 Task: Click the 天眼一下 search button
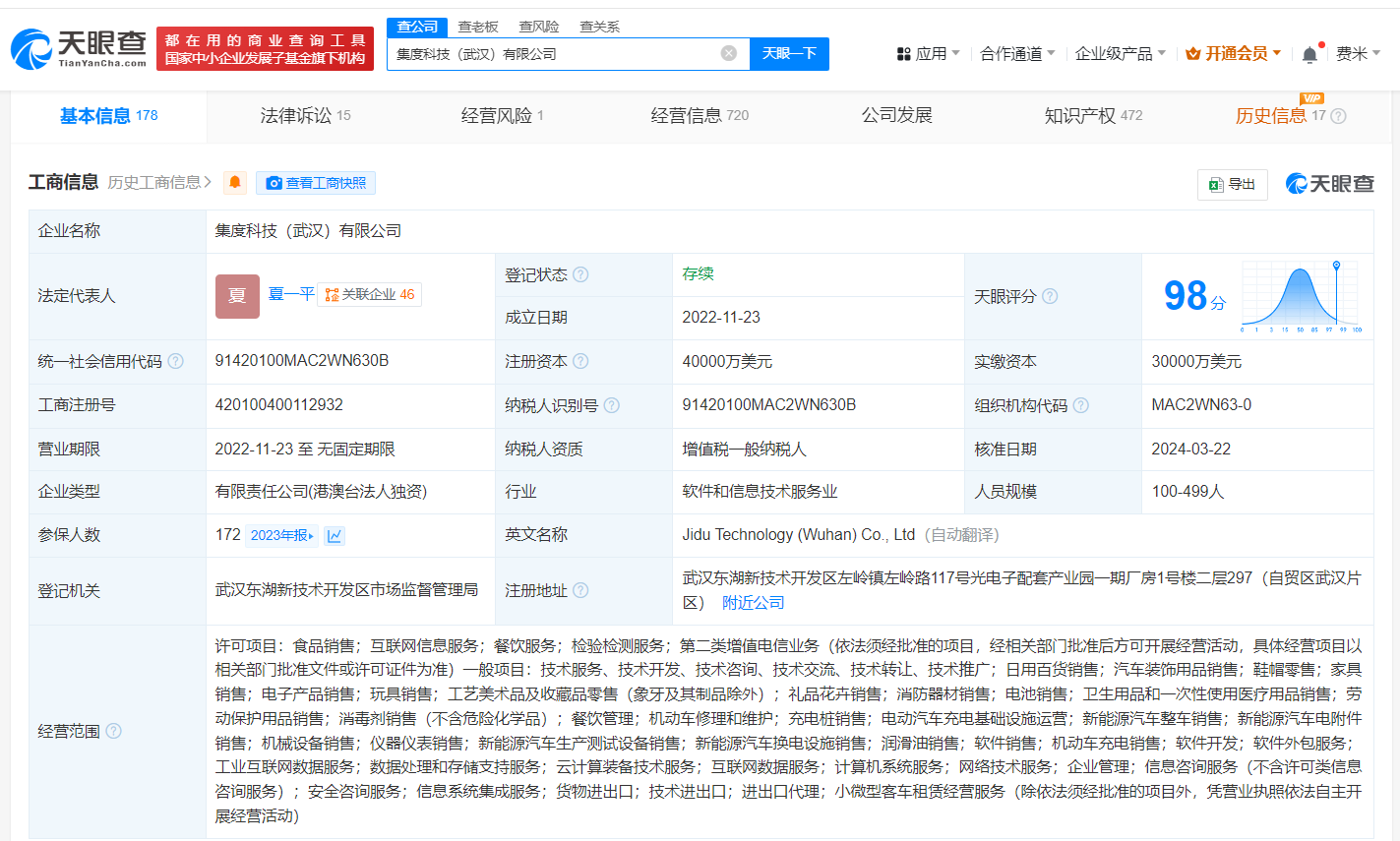point(789,53)
